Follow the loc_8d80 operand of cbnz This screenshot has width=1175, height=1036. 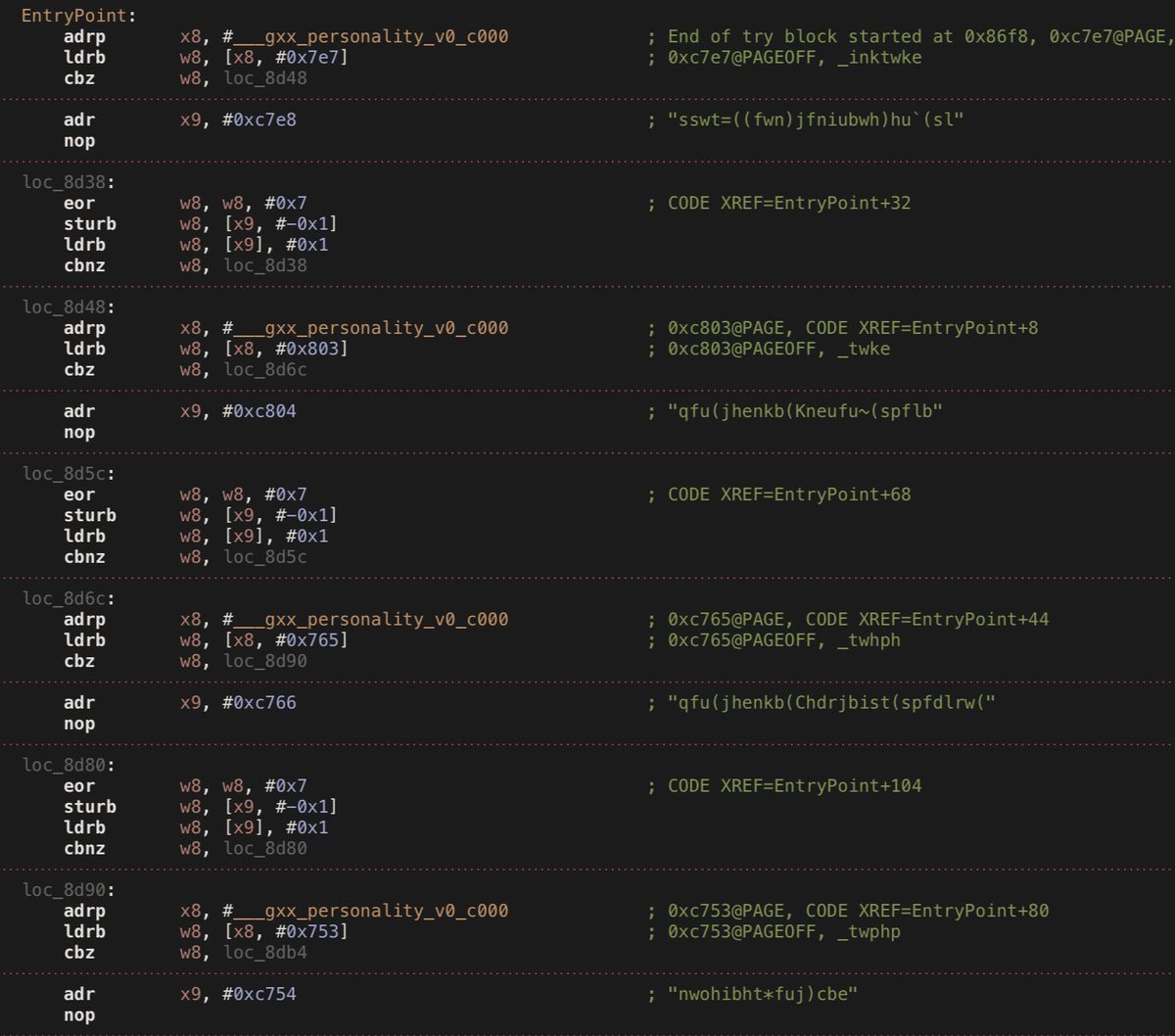coord(265,848)
